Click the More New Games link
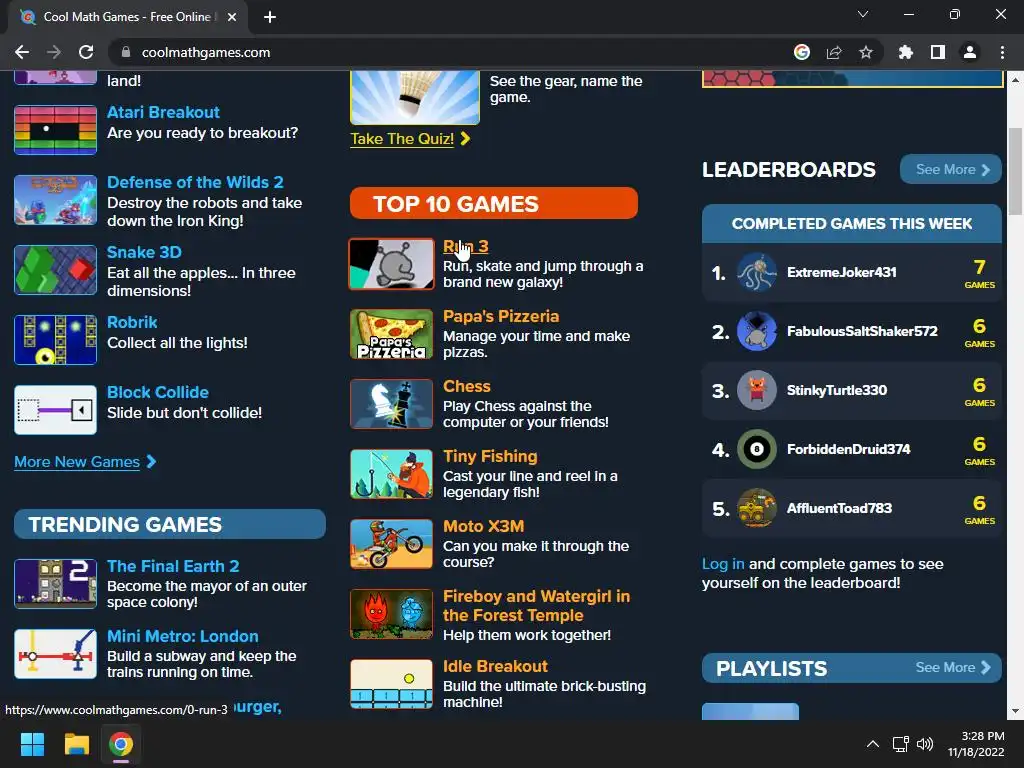This screenshot has width=1024, height=768. click(85, 462)
